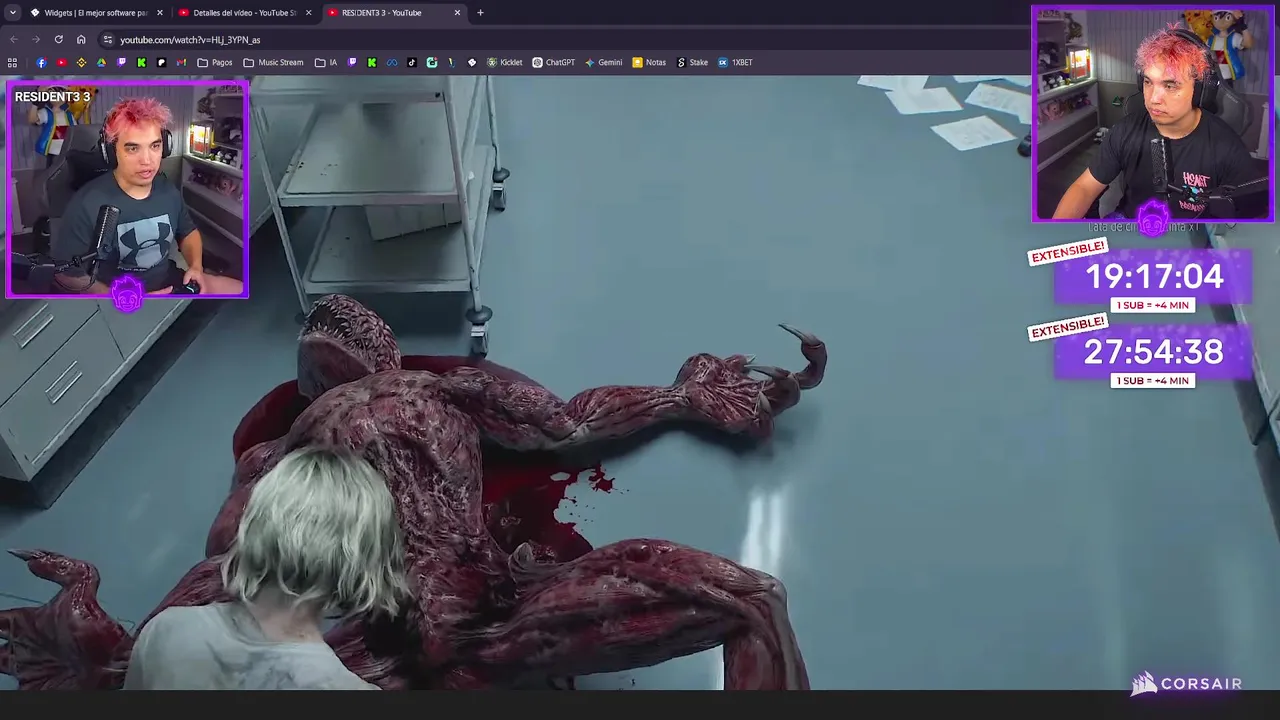1280x720 pixels.
Task: Expand the Pagos bookmark folder
Action: (x=215, y=62)
